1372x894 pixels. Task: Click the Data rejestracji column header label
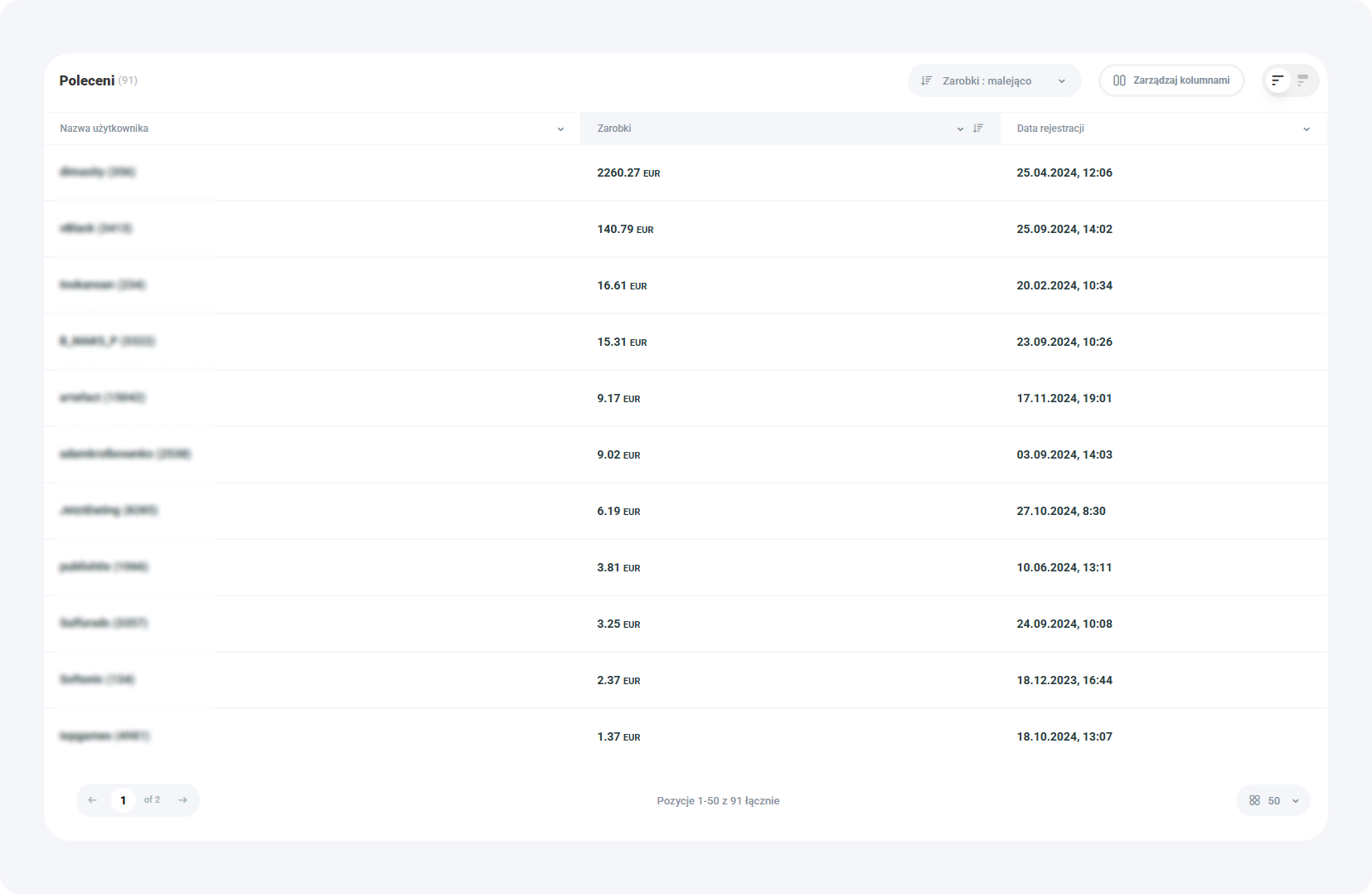click(1050, 129)
